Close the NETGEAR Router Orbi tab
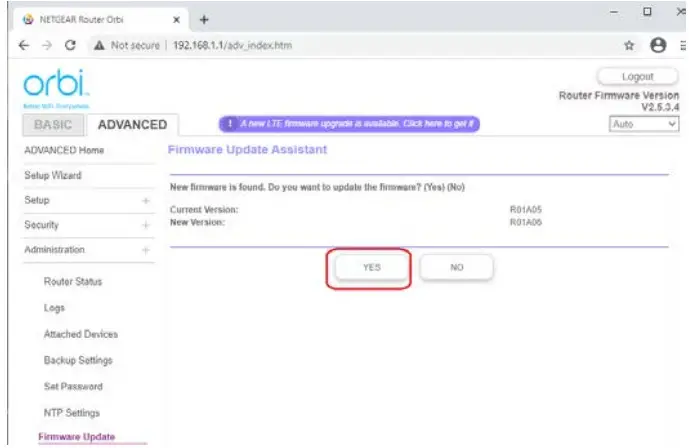This screenshot has width=689, height=448. tap(176, 20)
